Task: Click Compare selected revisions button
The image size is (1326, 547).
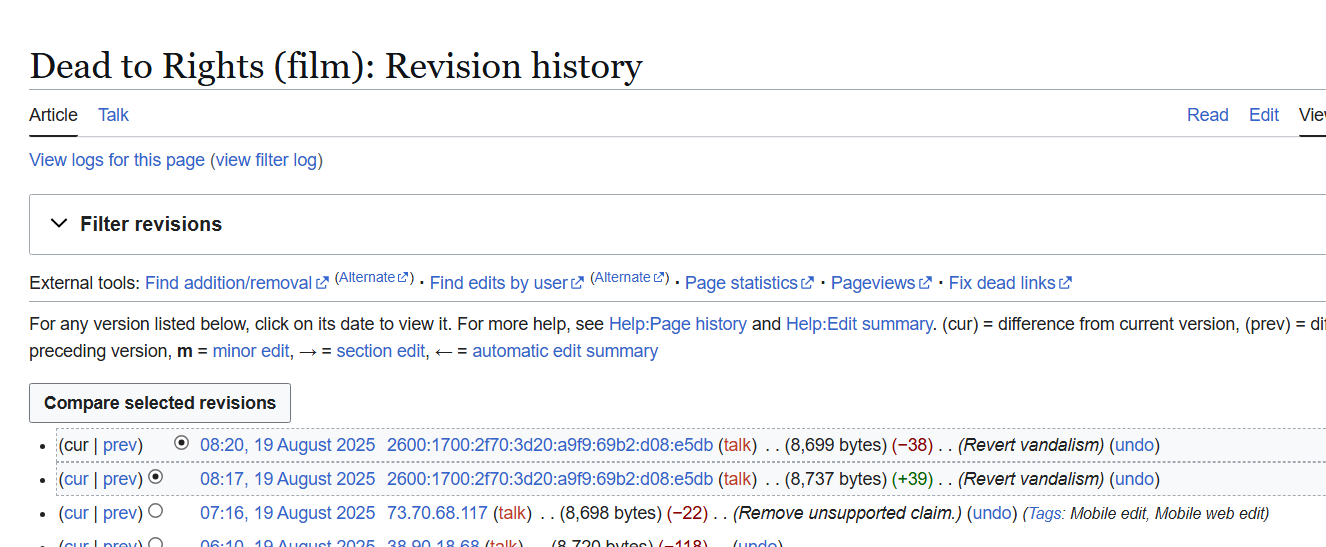Action: pos(160,403)
